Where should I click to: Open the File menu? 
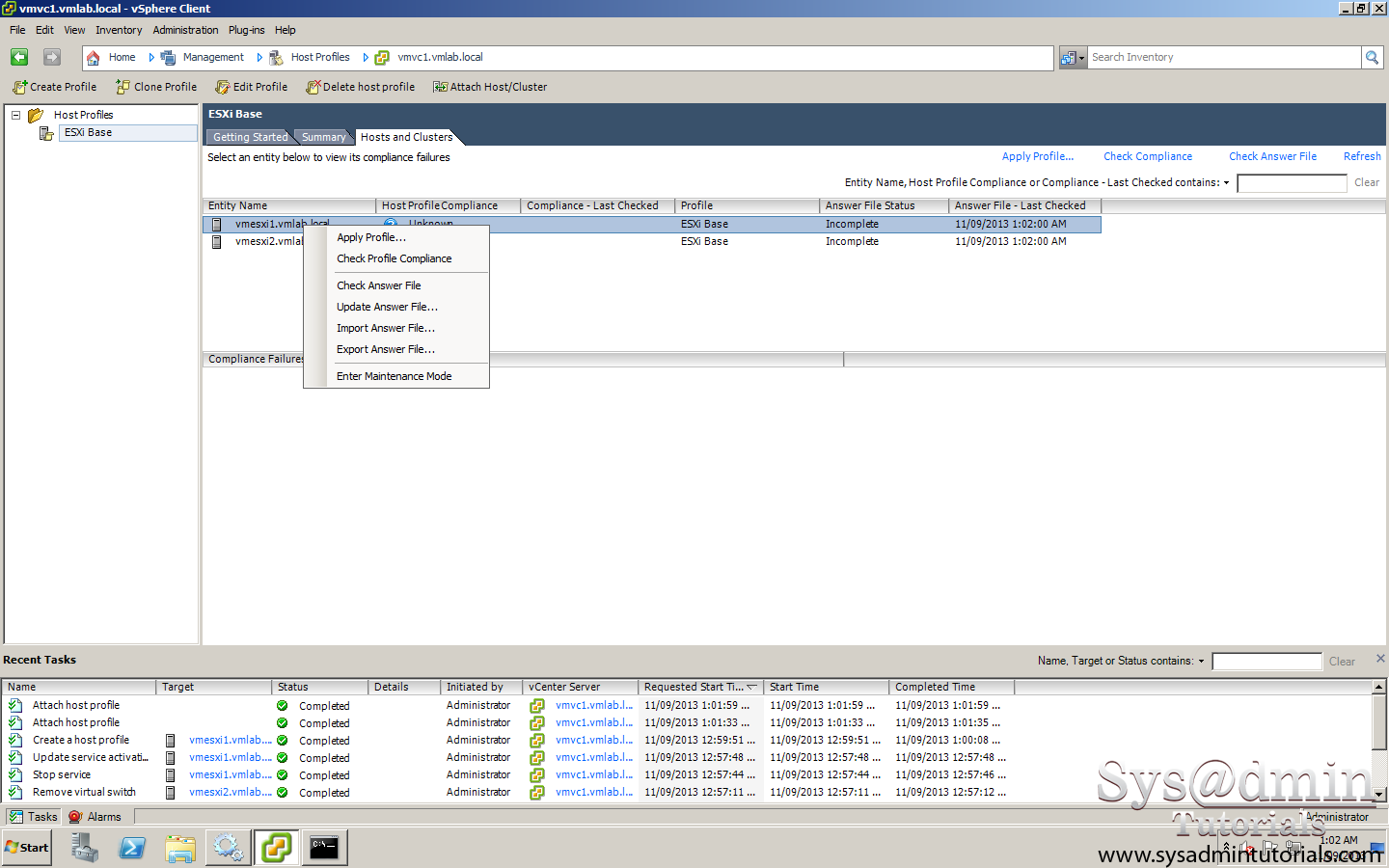pyautogui.click(x=17, y=30)
